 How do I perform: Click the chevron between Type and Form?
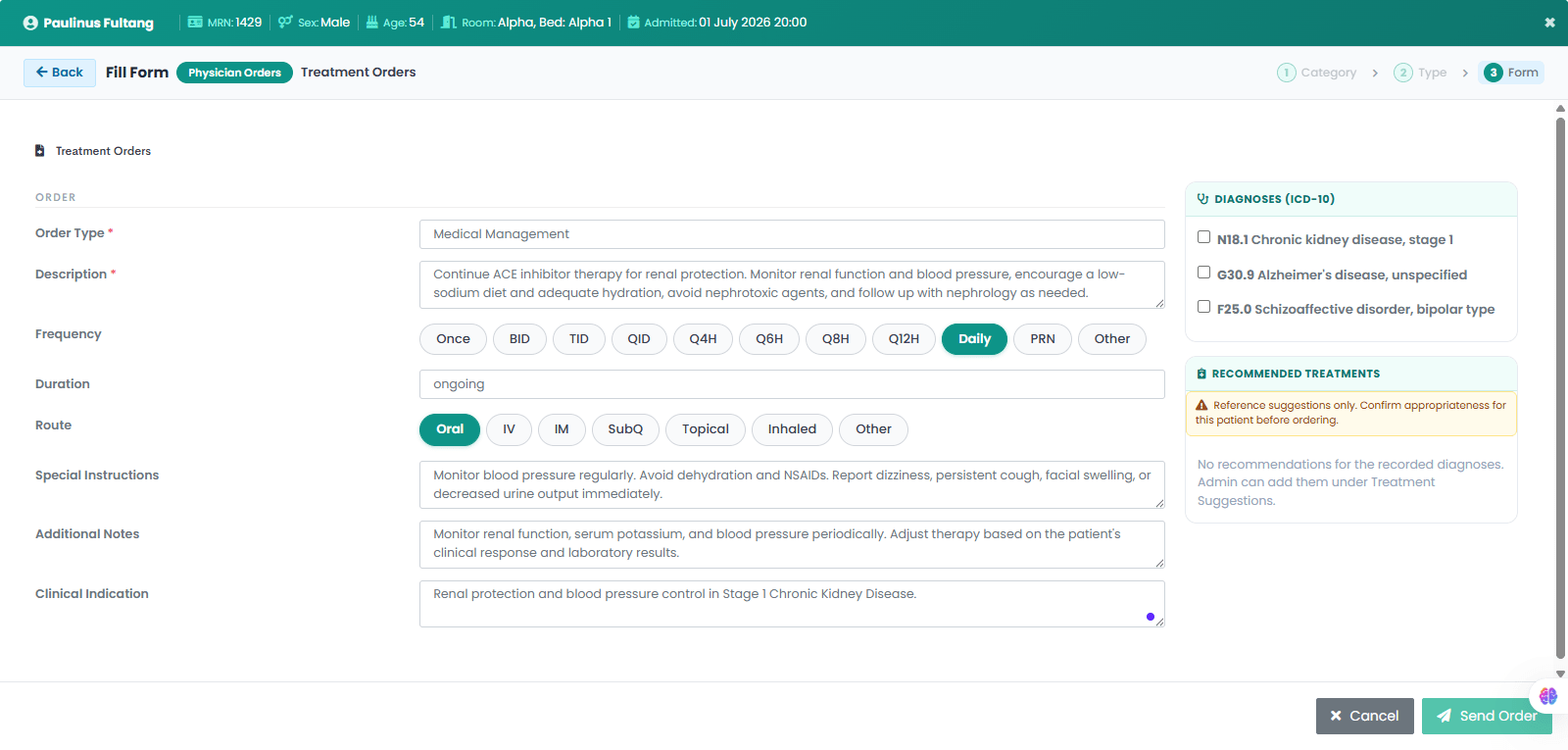point(1465,74)
